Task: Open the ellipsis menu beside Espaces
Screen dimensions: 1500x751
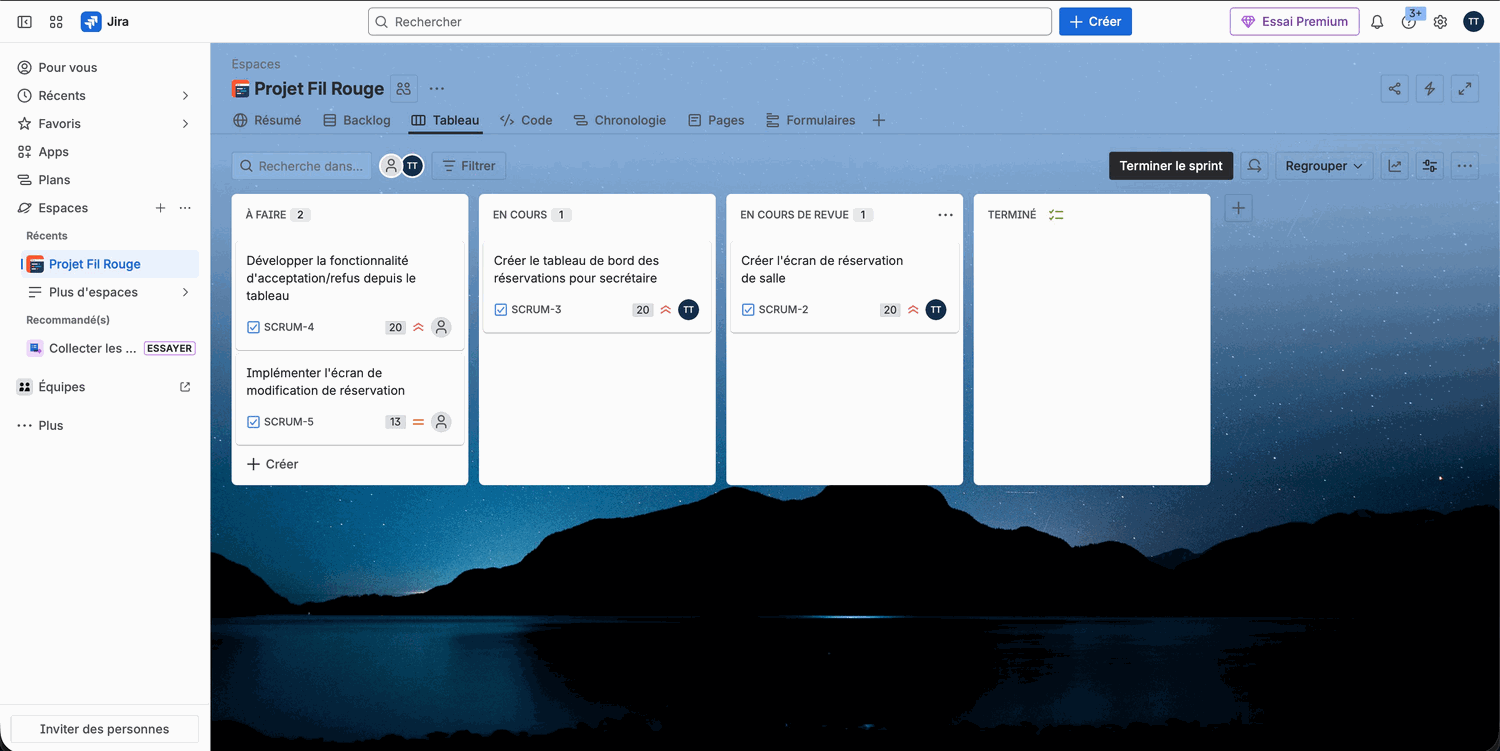Action: point(185,208)
